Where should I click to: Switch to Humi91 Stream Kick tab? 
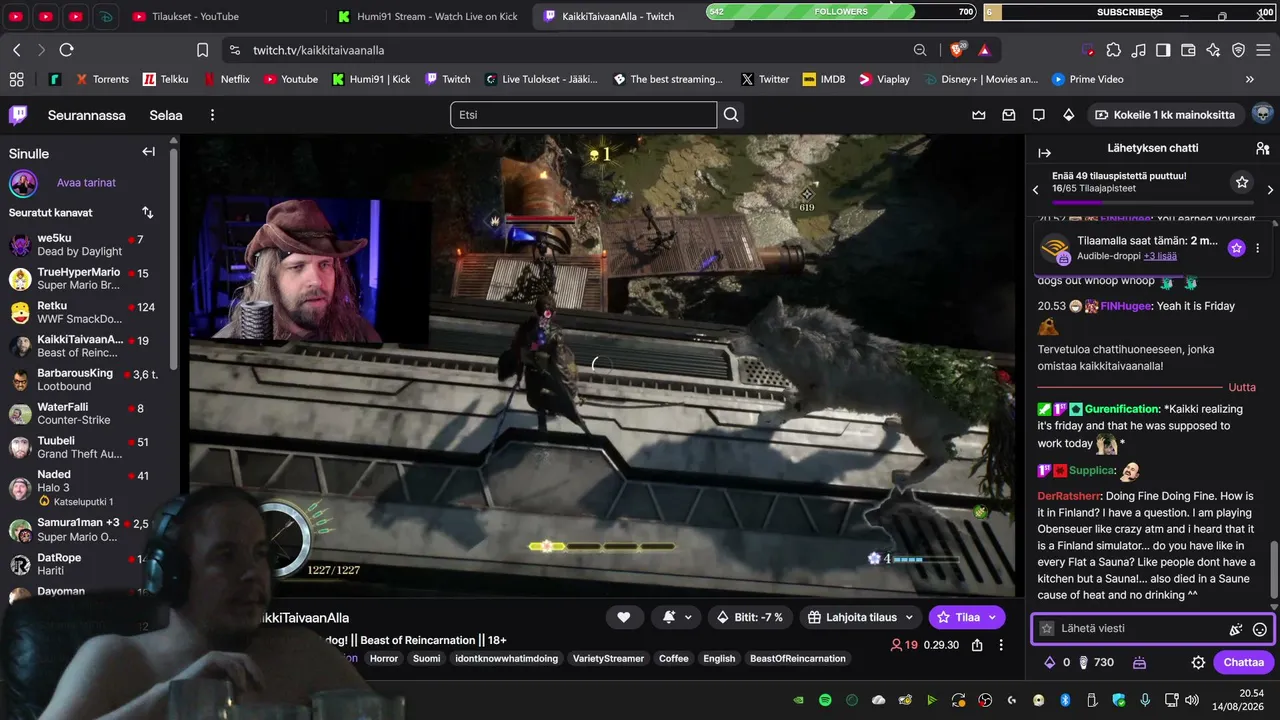point(430,16)
